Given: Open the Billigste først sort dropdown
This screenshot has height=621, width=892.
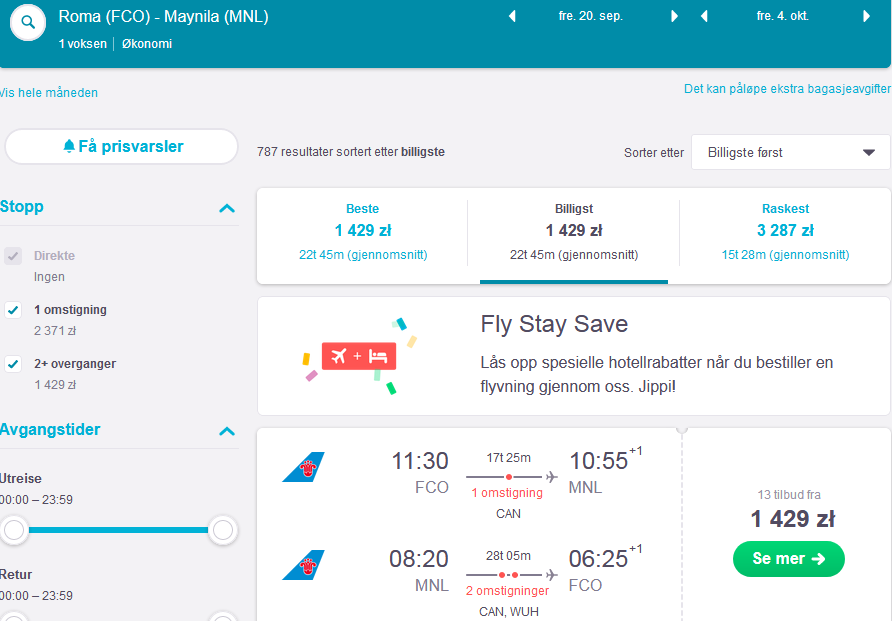Looking at the screenshot, I should click(x=790, y=152).
